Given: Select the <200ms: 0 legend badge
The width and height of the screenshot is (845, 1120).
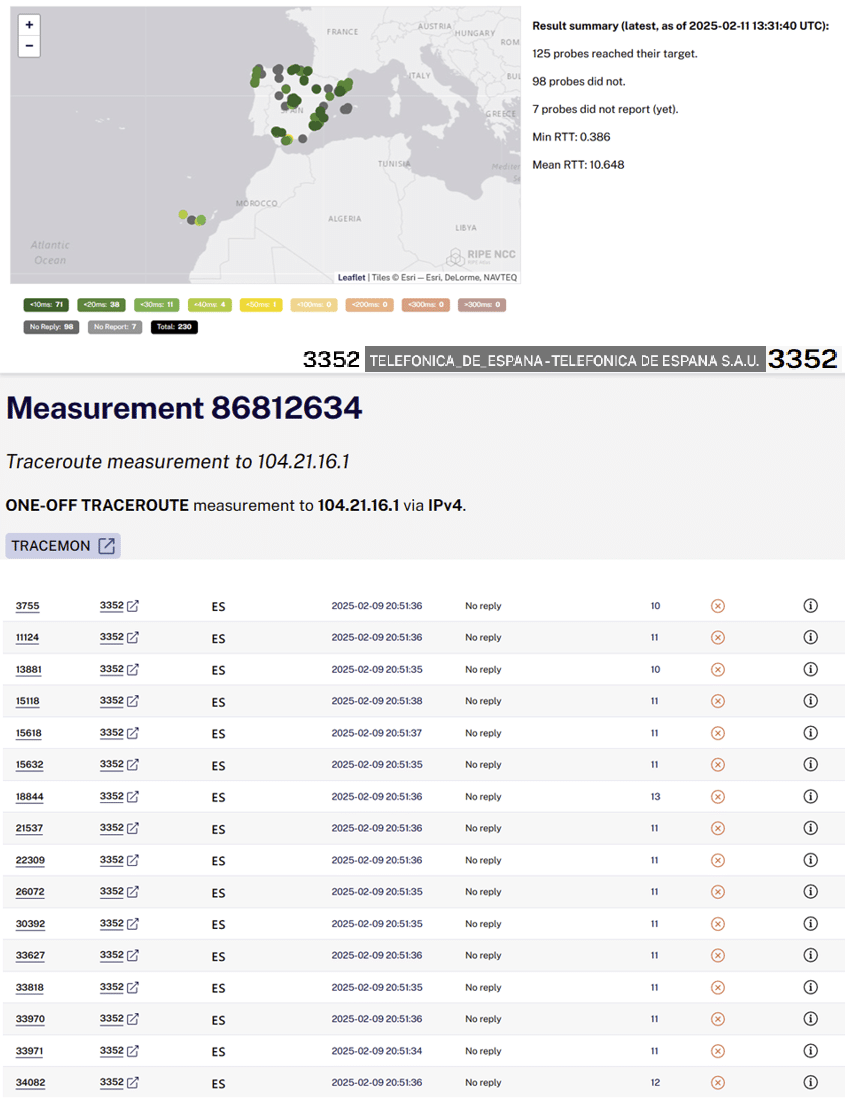Looking at the screenshot, I should (x=370, y=305).
